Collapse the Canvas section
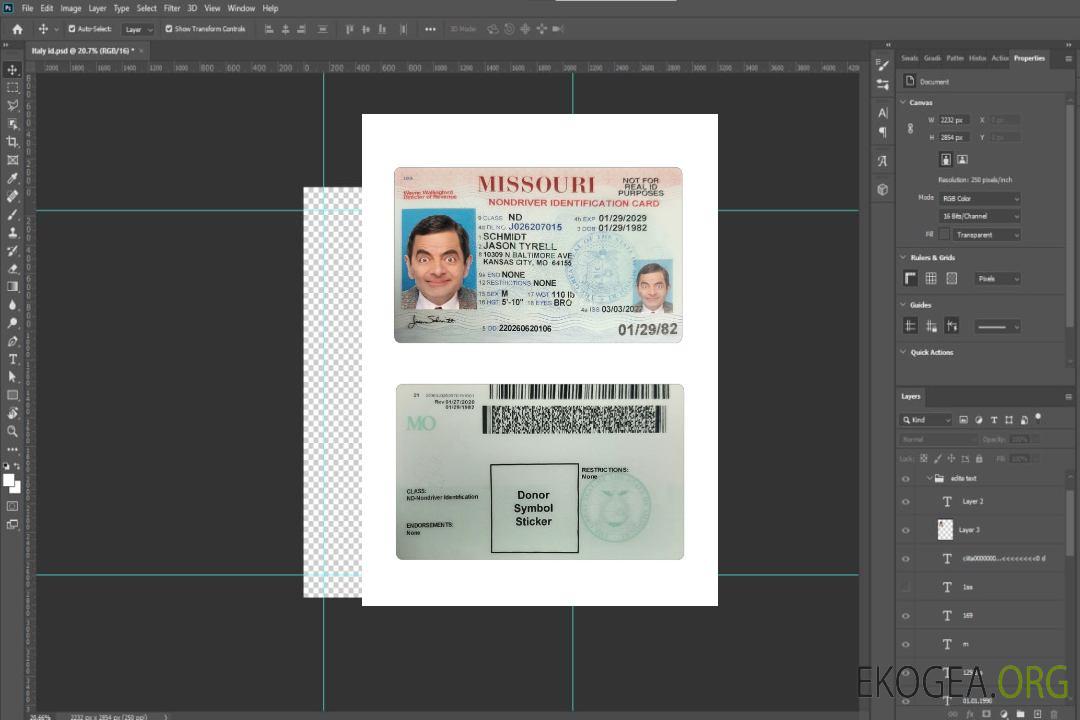 click(903, 103)
